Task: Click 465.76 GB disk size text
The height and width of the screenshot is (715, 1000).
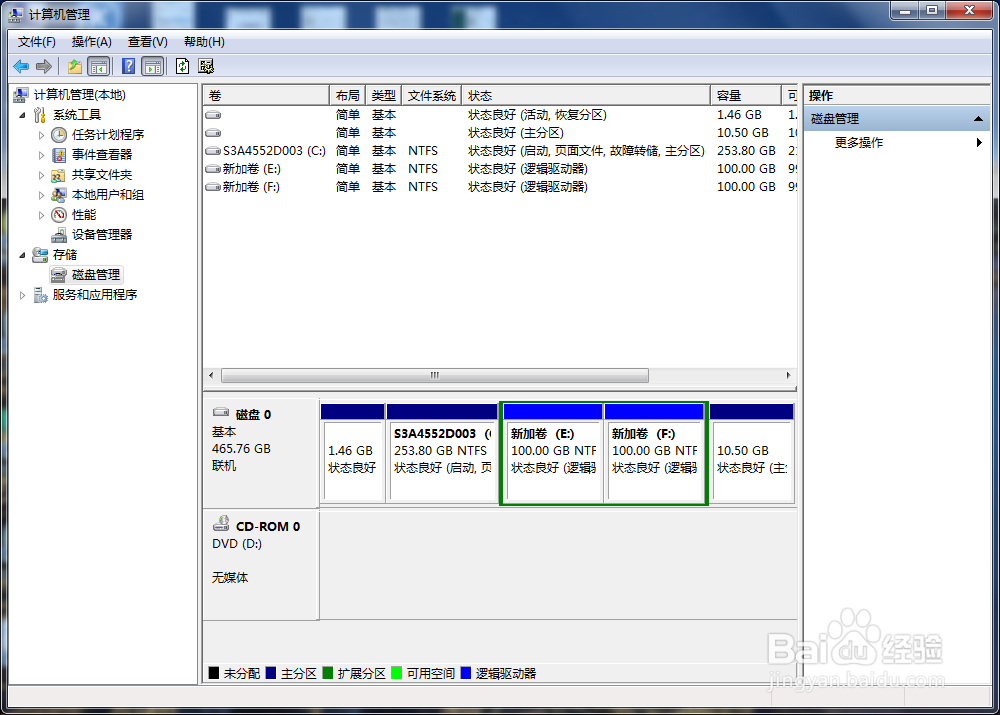Action: click(x=242, y=449)
